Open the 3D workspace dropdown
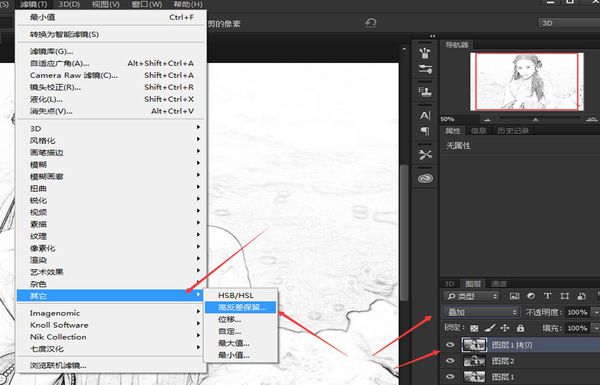This screenshot has height=385, width=600. click(x=569, y=23)
